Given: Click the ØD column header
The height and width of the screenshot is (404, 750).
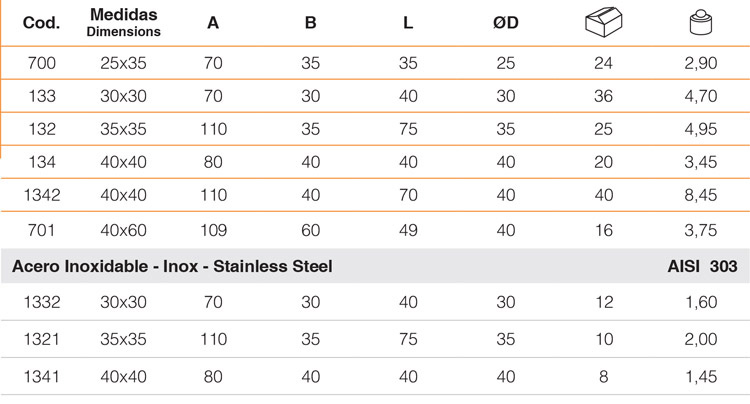Looking at the screenshot, I should [506, 22].
